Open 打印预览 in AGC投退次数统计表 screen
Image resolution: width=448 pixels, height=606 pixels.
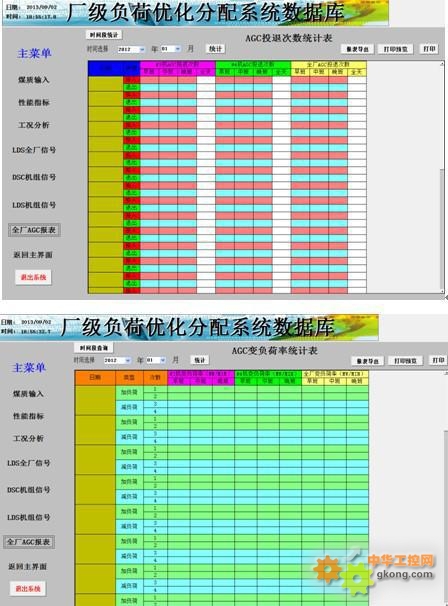point(395,49)
